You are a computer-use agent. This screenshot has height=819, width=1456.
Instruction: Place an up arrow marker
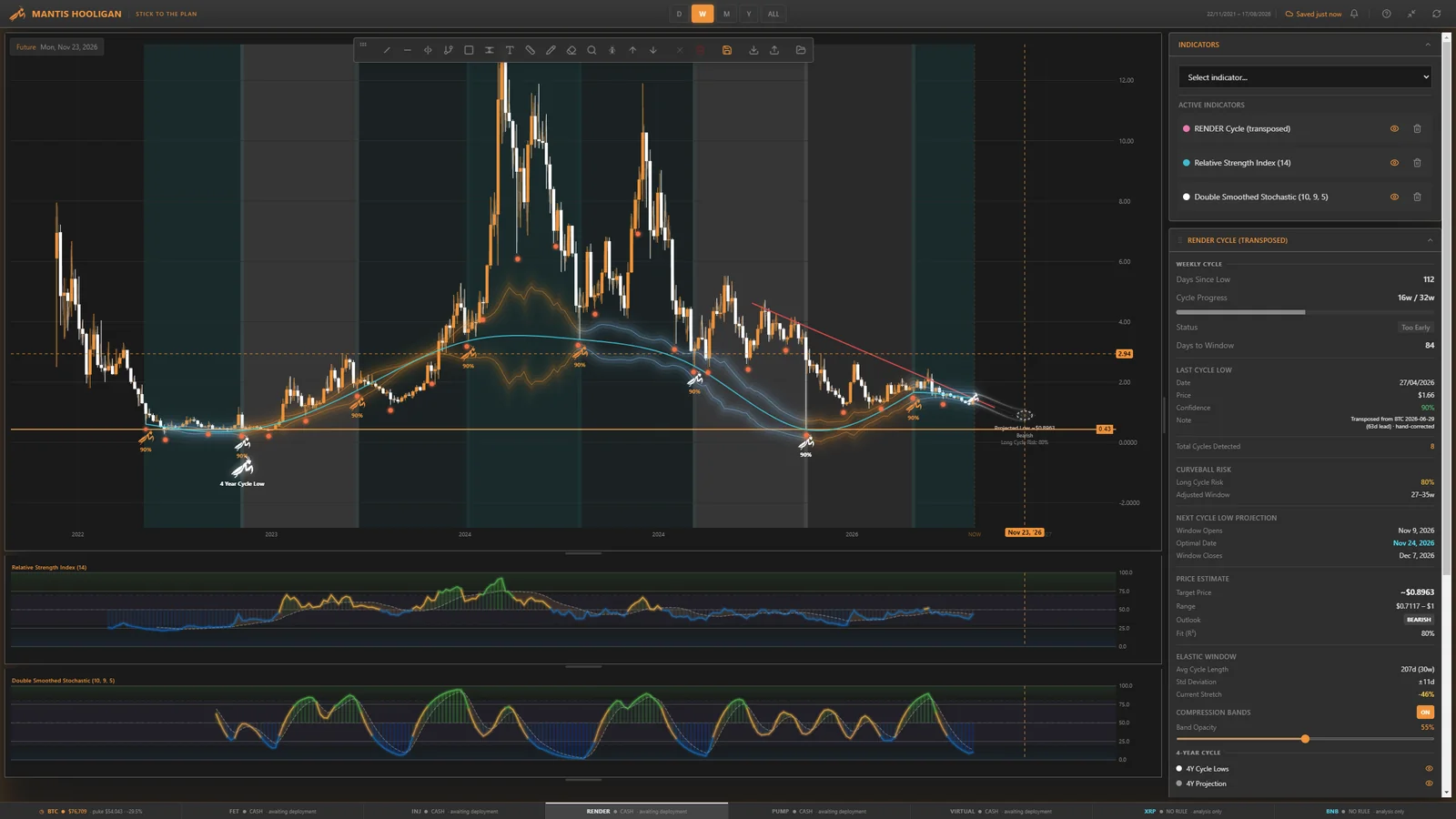(632, 50)
